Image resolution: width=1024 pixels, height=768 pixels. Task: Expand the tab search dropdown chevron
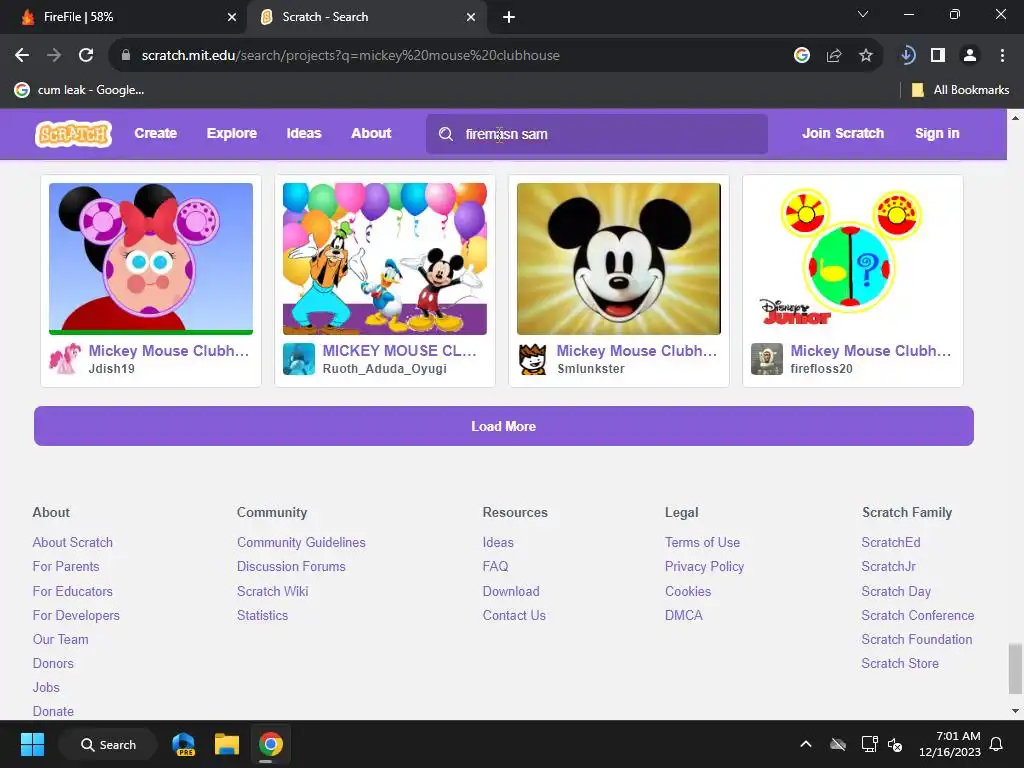(863, 14)
